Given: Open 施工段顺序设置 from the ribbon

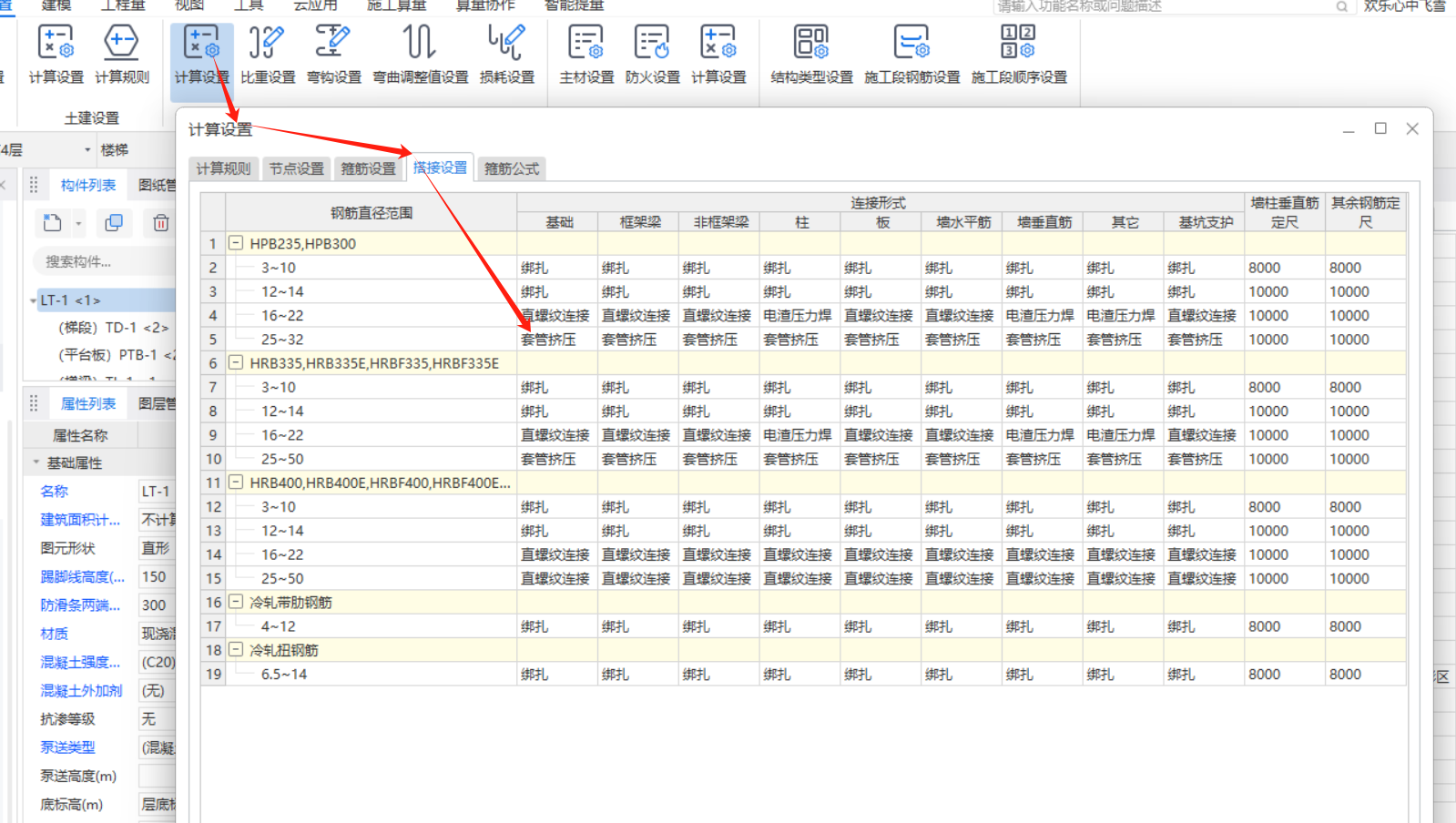Looking at the screenshot, I should coord(1019,55).
